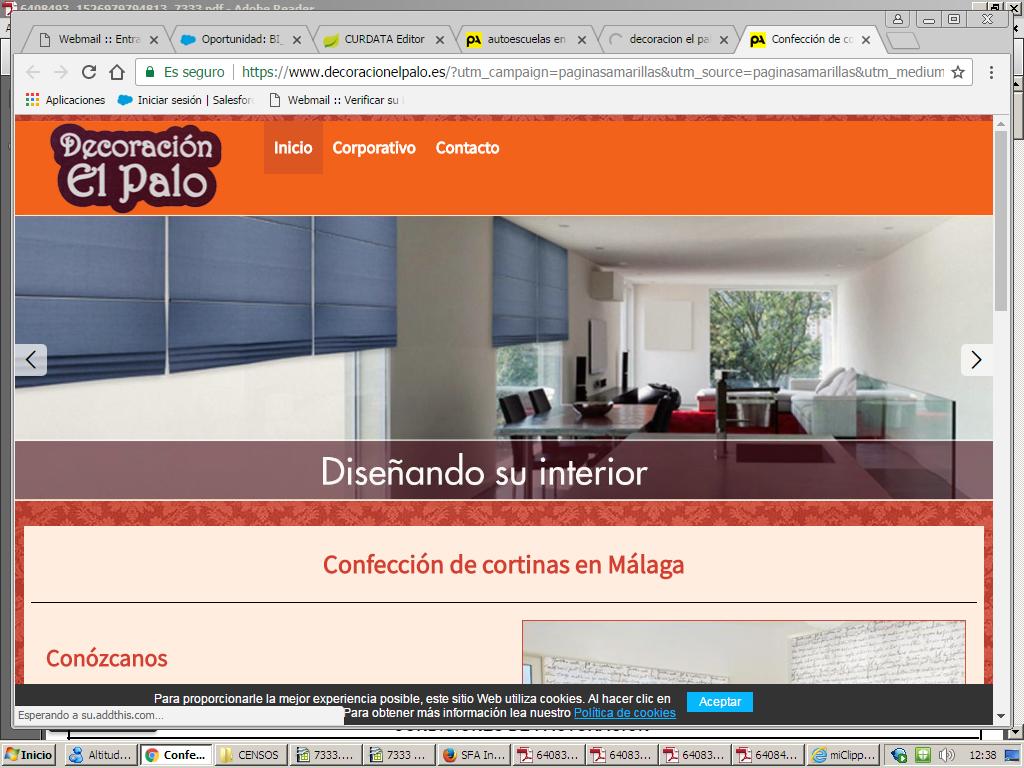
Task: Reload the current webpage
Action: 88,72
